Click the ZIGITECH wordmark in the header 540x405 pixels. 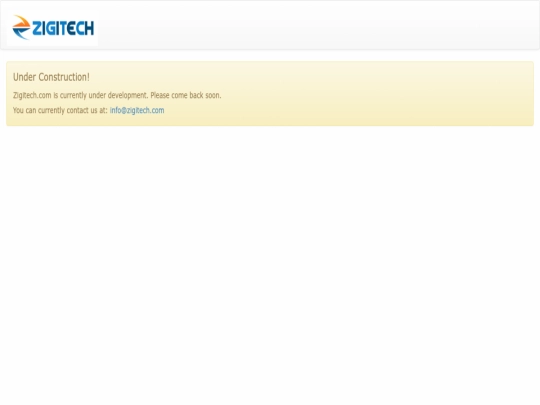tap(63, 28)
